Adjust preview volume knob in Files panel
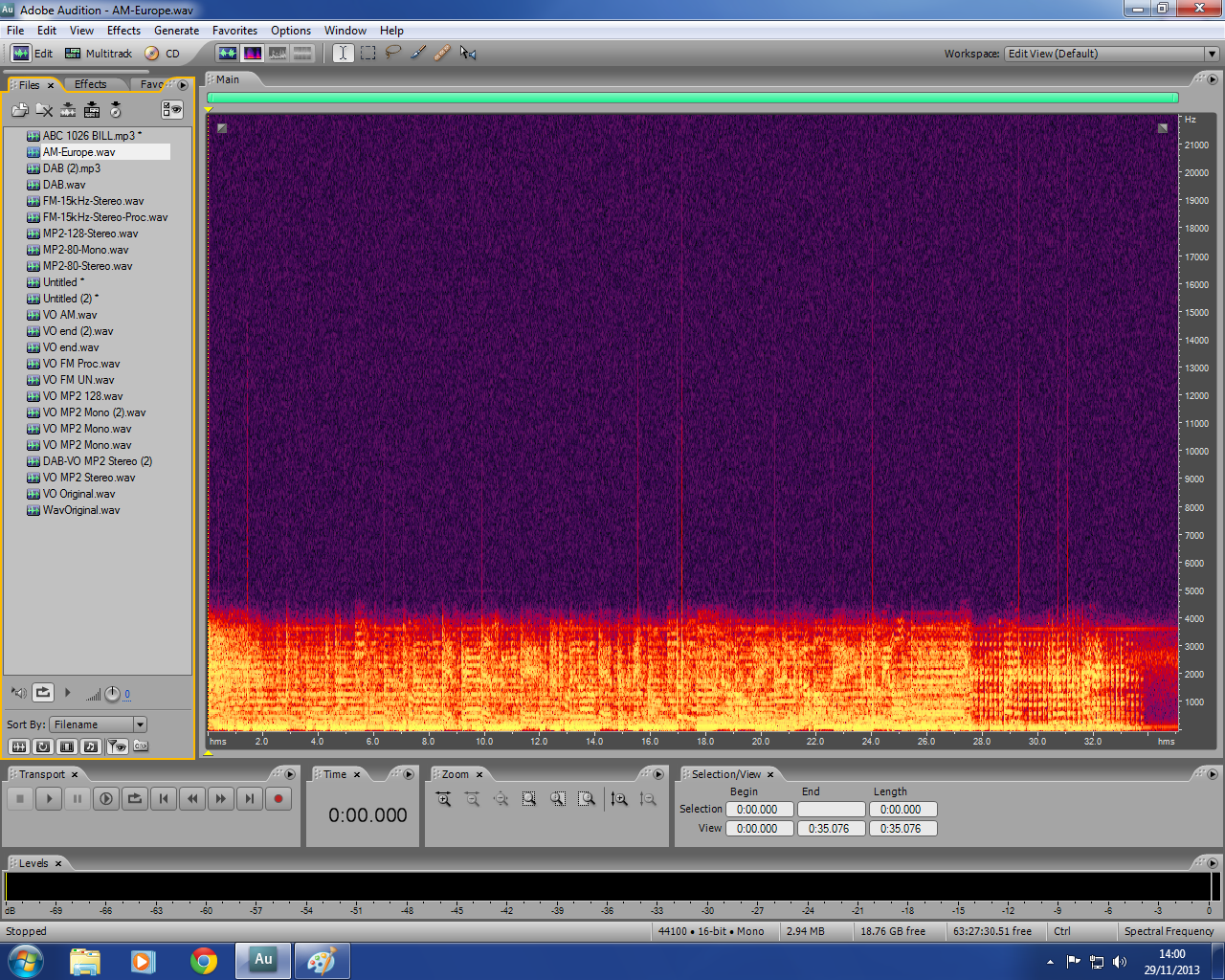 click(x=112, y=694)
